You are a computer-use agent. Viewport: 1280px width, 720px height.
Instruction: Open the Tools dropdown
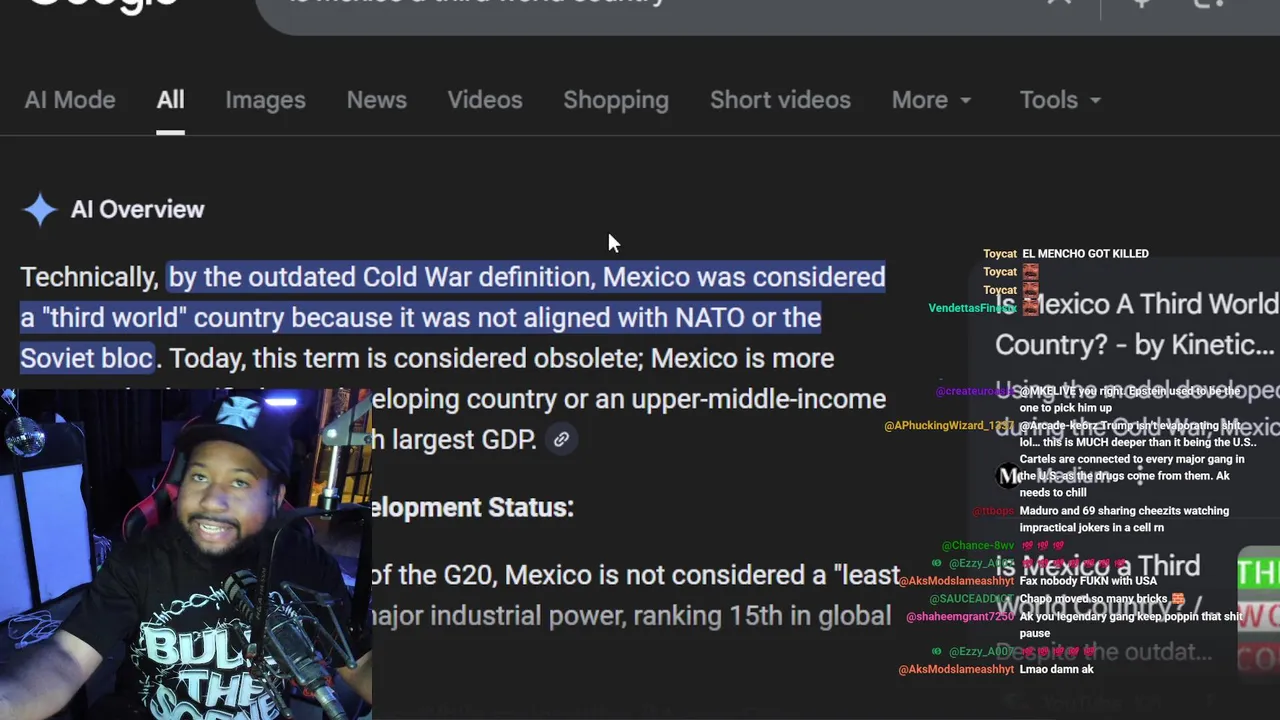coord(1060,100)
